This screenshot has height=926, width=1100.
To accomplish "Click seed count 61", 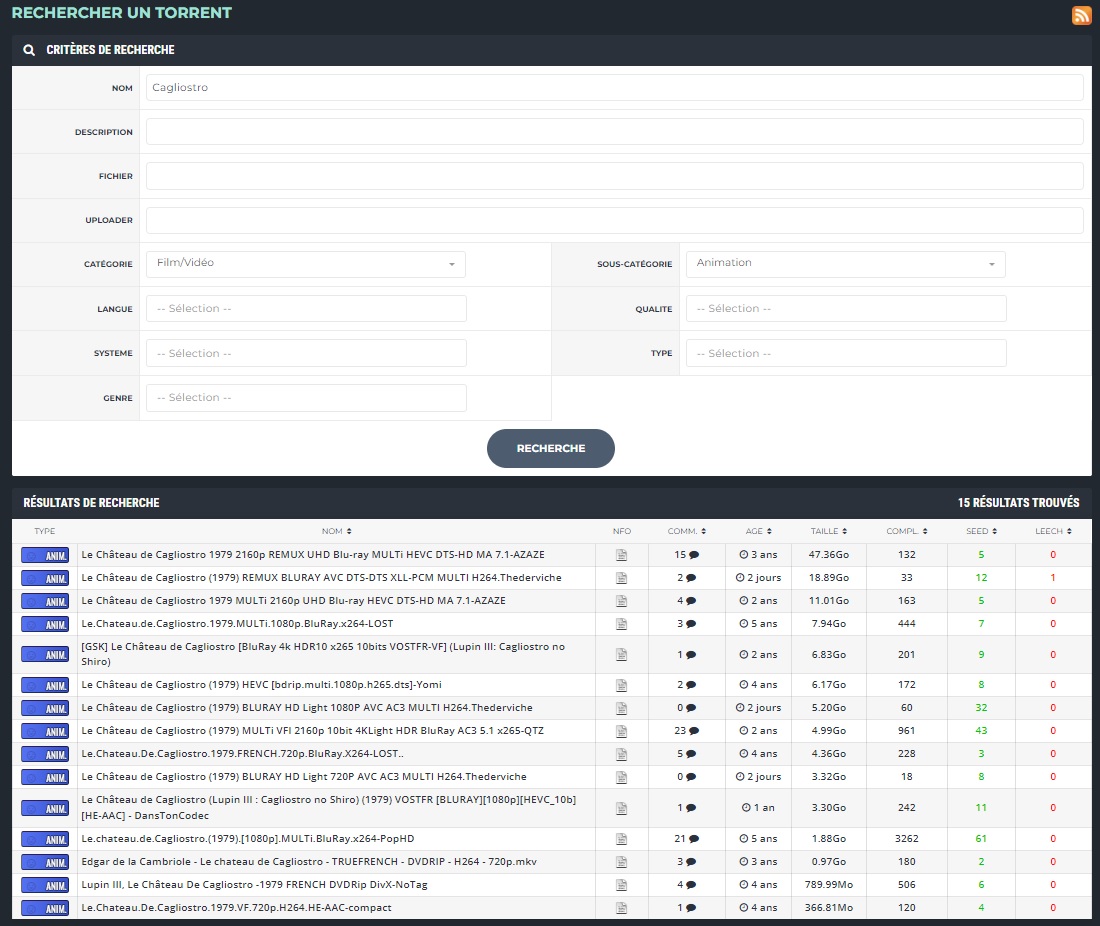I will pyautogui.click(x=981, y=838).
